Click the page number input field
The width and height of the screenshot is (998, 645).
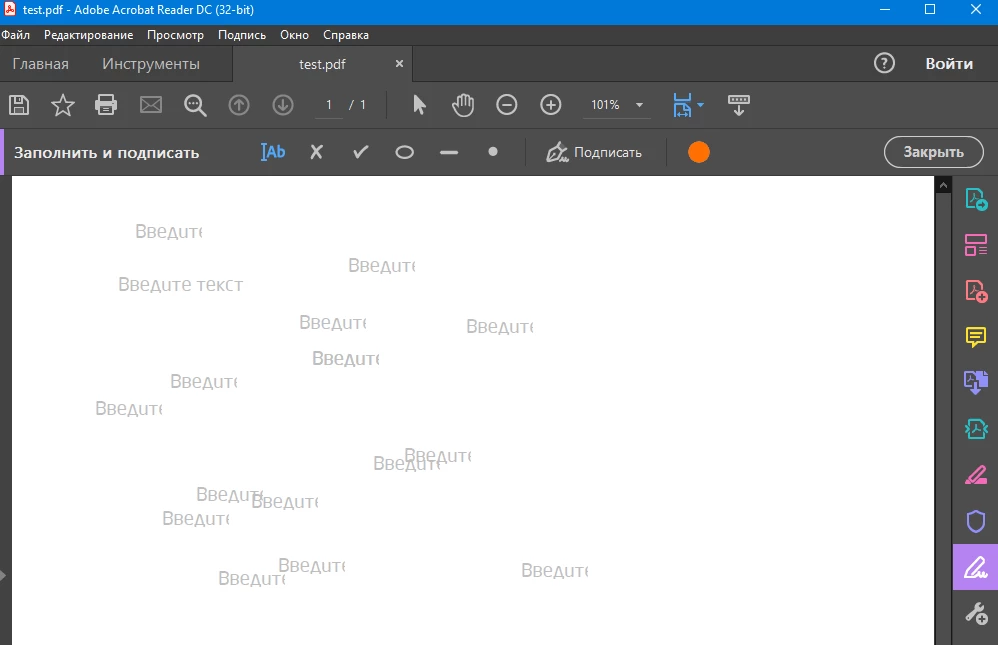coord(329,105)
